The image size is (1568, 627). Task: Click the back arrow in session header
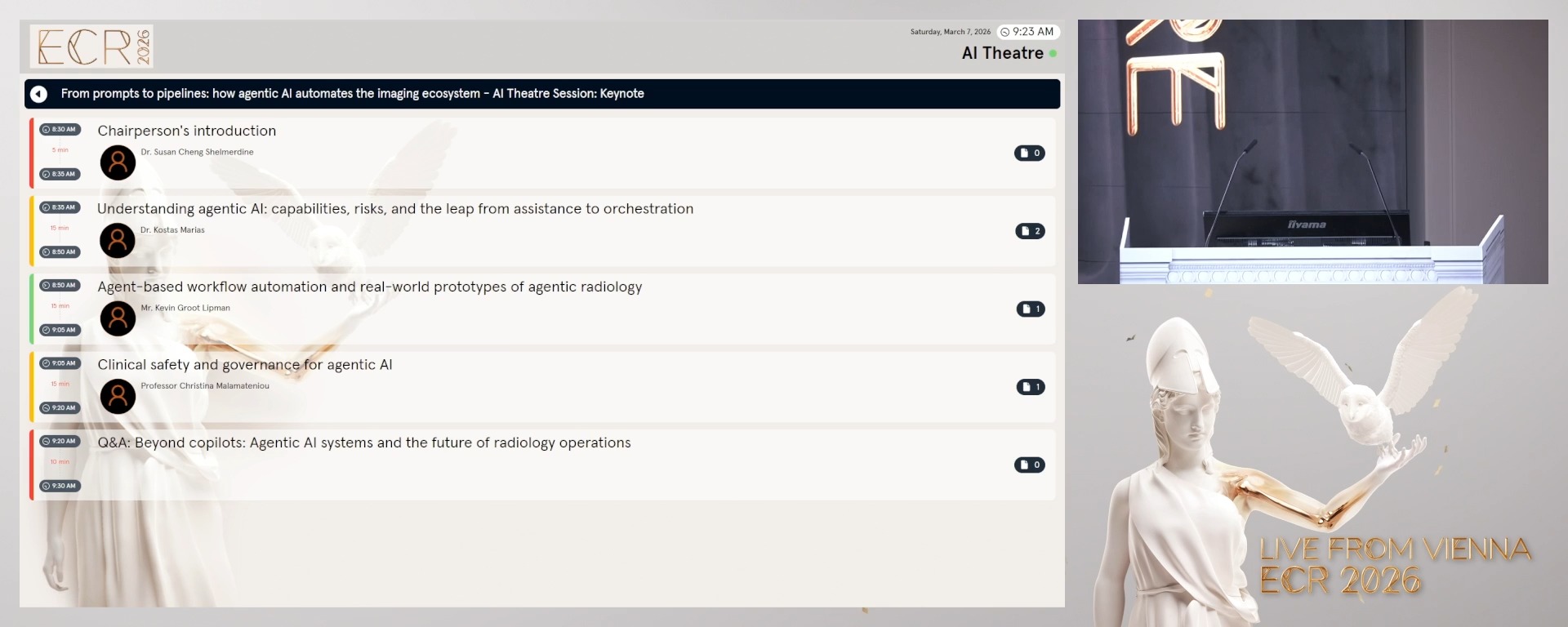pyautogui.click(x=38, y=94)
